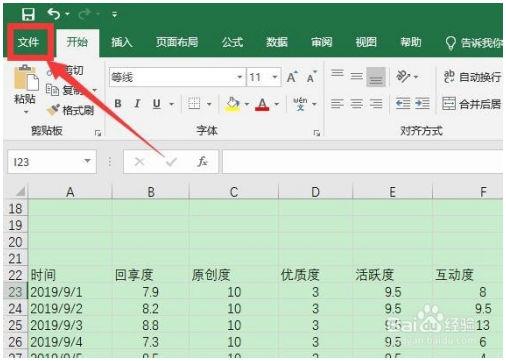The width and height of the screenshot is (506, 361).
Task: Click the Decrease Indent icon
Action: click(403, 104)
